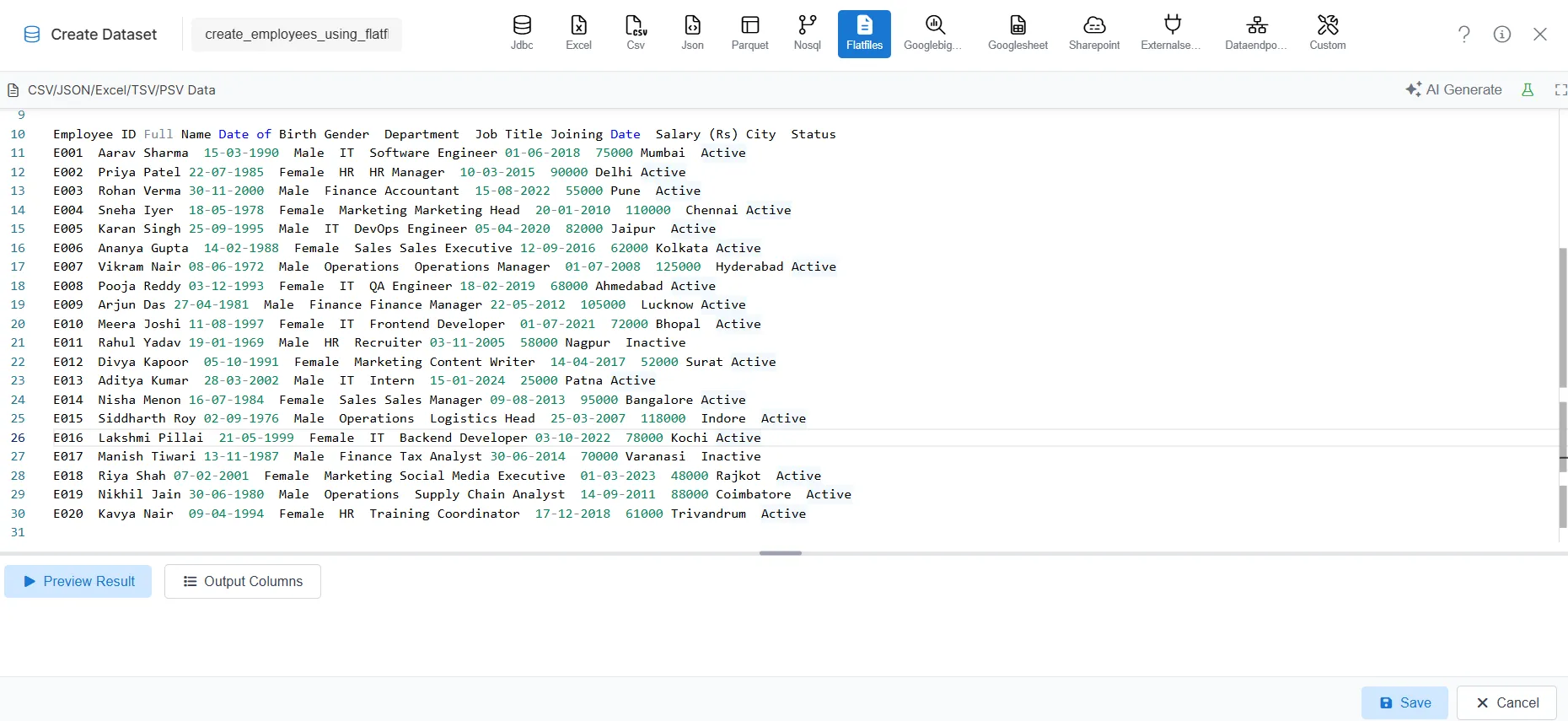The width and height of the screenshot is (1568, 721).
Task: Click 'Tax Analyst' in line 27
Action: pos(441,456)
